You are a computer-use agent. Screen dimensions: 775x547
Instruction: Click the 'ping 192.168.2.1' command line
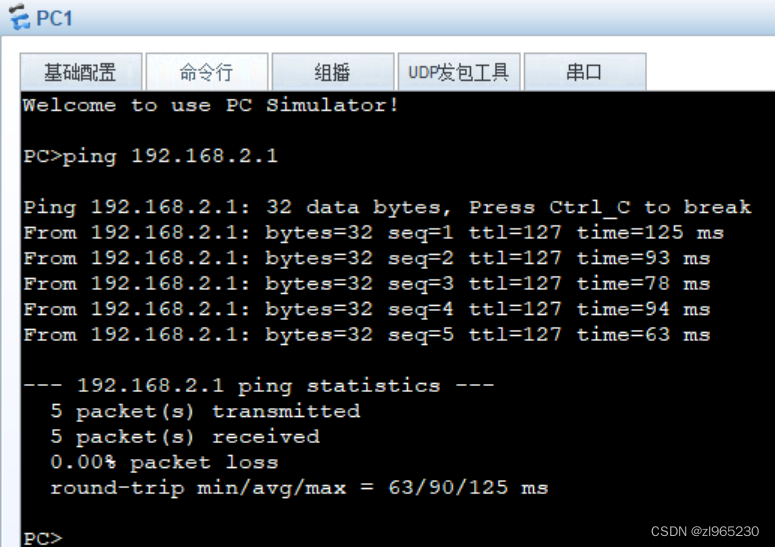[151, 156]
